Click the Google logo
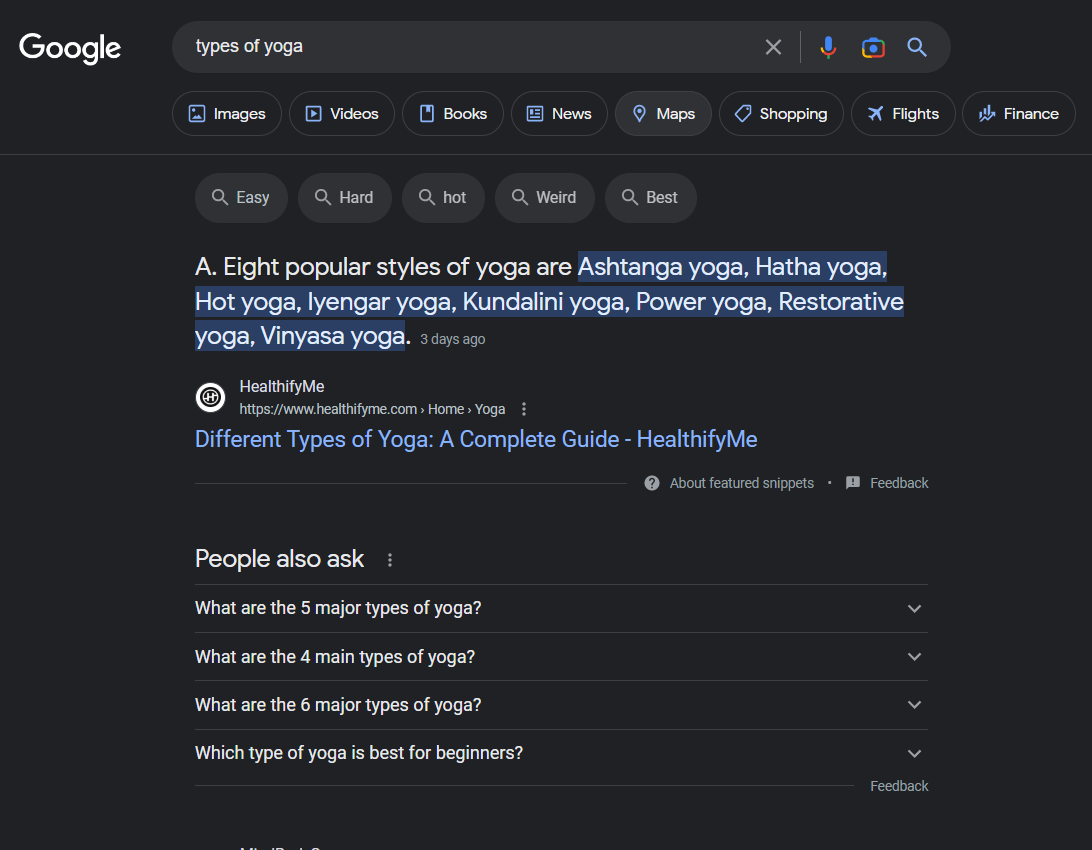 click(x=70, y=48)
